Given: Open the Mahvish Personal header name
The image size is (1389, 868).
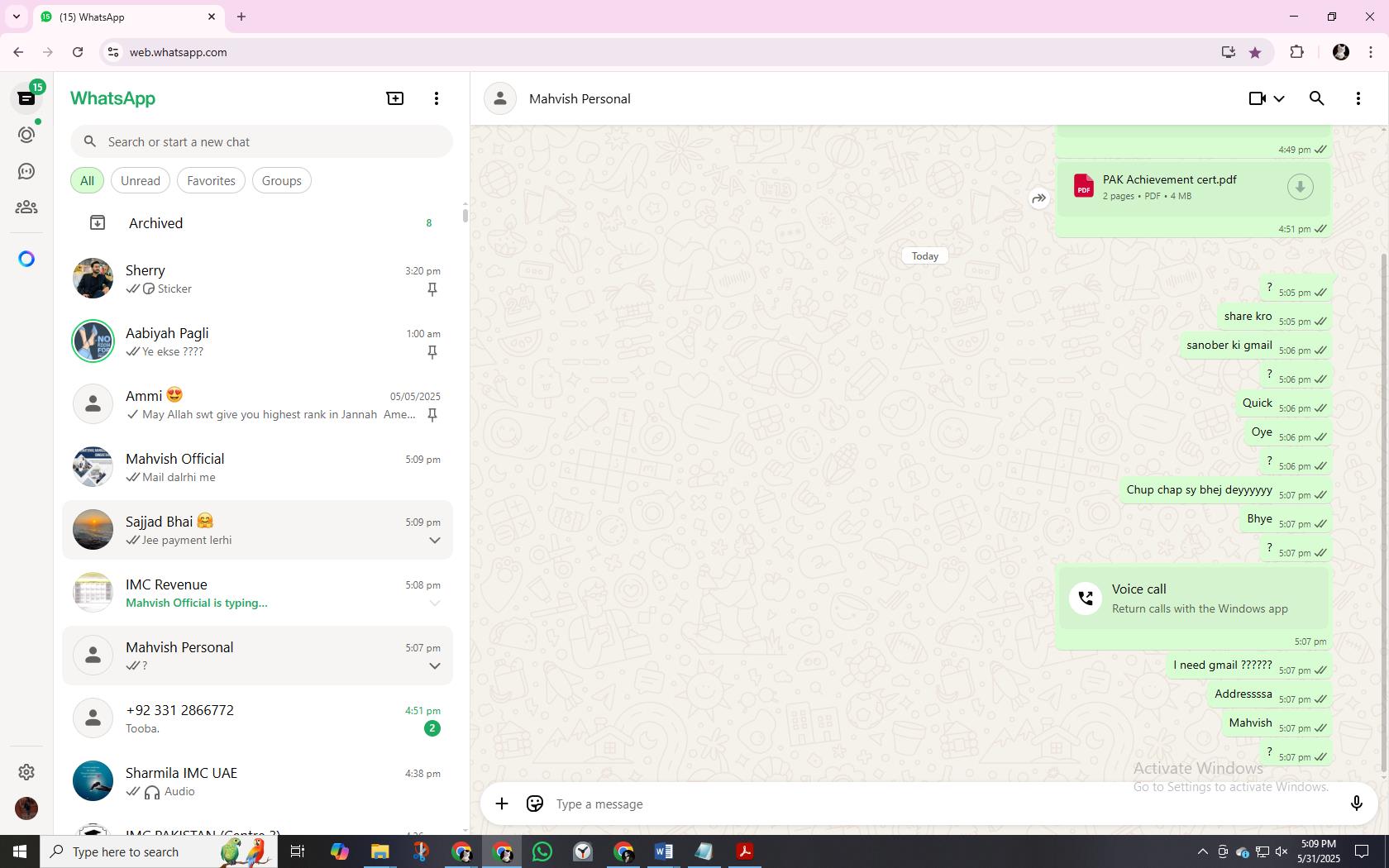Looking at the screenshot, I should point(580,98).
